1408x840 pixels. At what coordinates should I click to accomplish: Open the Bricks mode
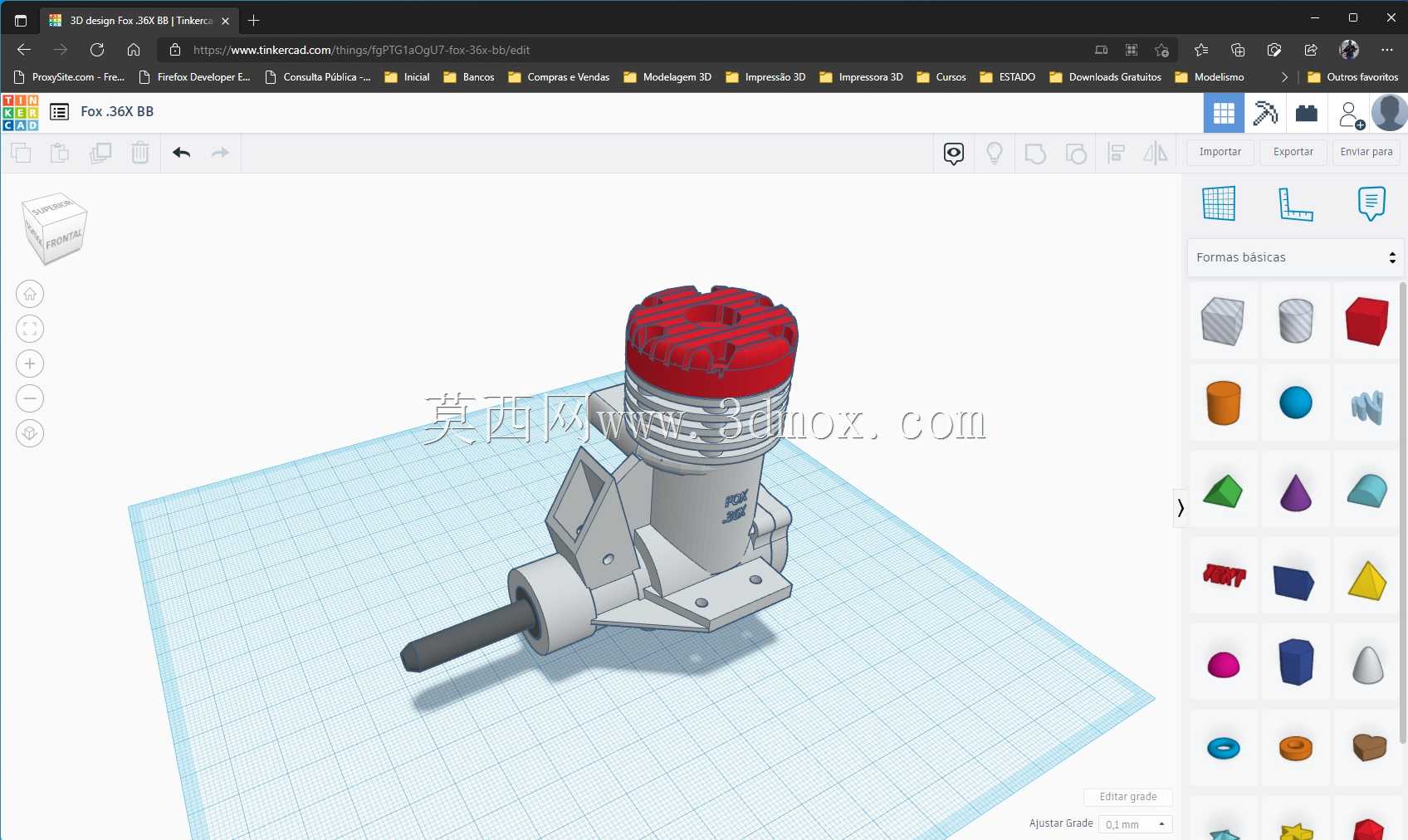[x=1307, y=113]
